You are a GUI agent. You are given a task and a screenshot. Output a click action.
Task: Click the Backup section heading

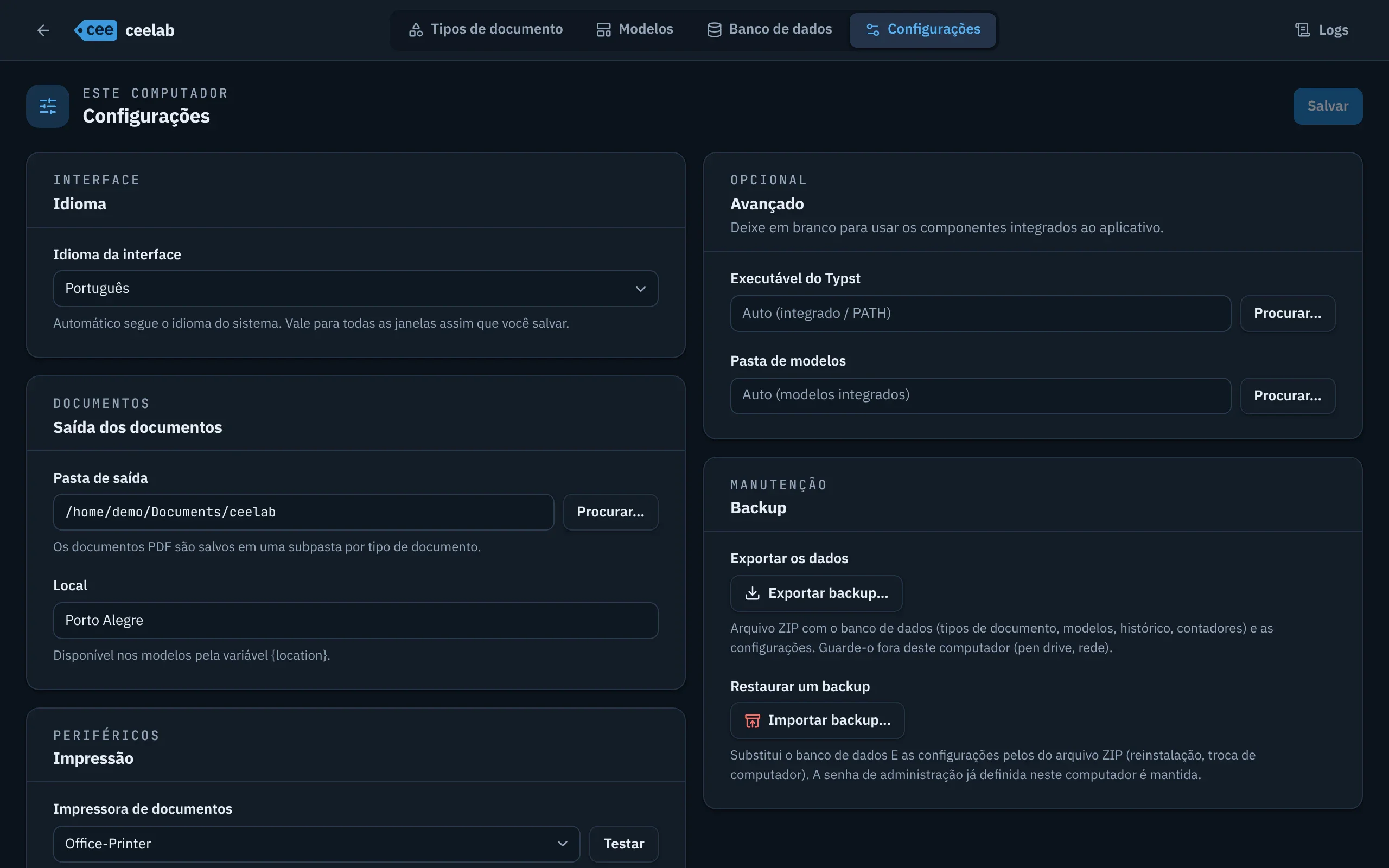(x=758, y=507)
